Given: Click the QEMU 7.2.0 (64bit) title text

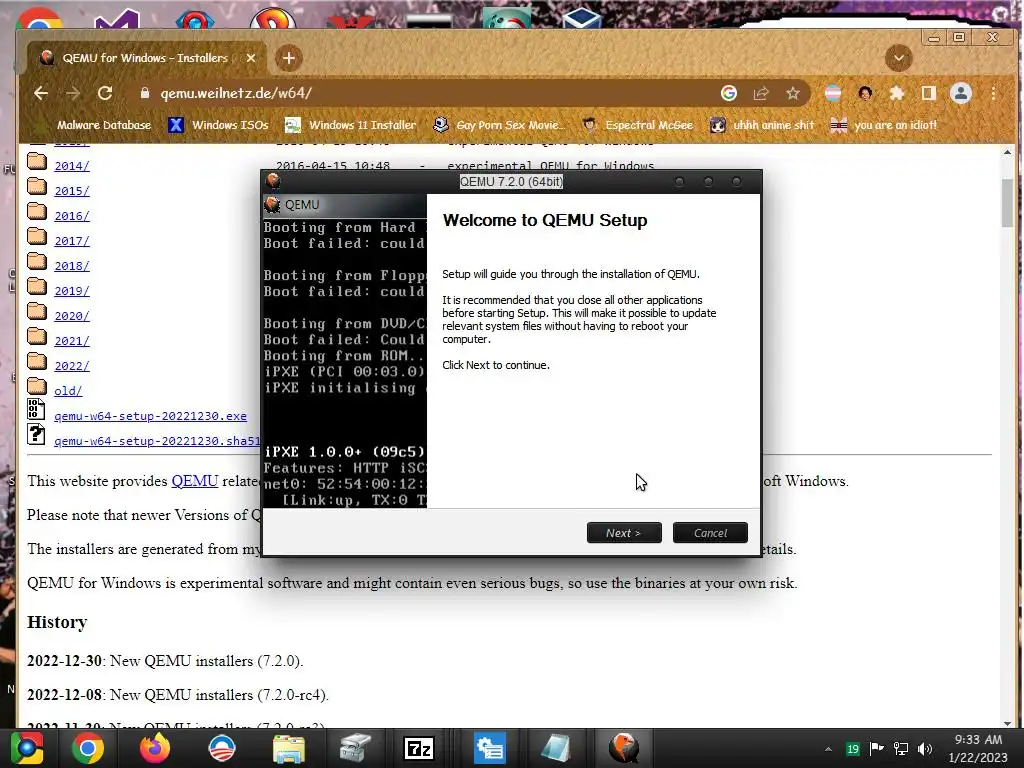Looking at the screenshot, I should (511, 182).
